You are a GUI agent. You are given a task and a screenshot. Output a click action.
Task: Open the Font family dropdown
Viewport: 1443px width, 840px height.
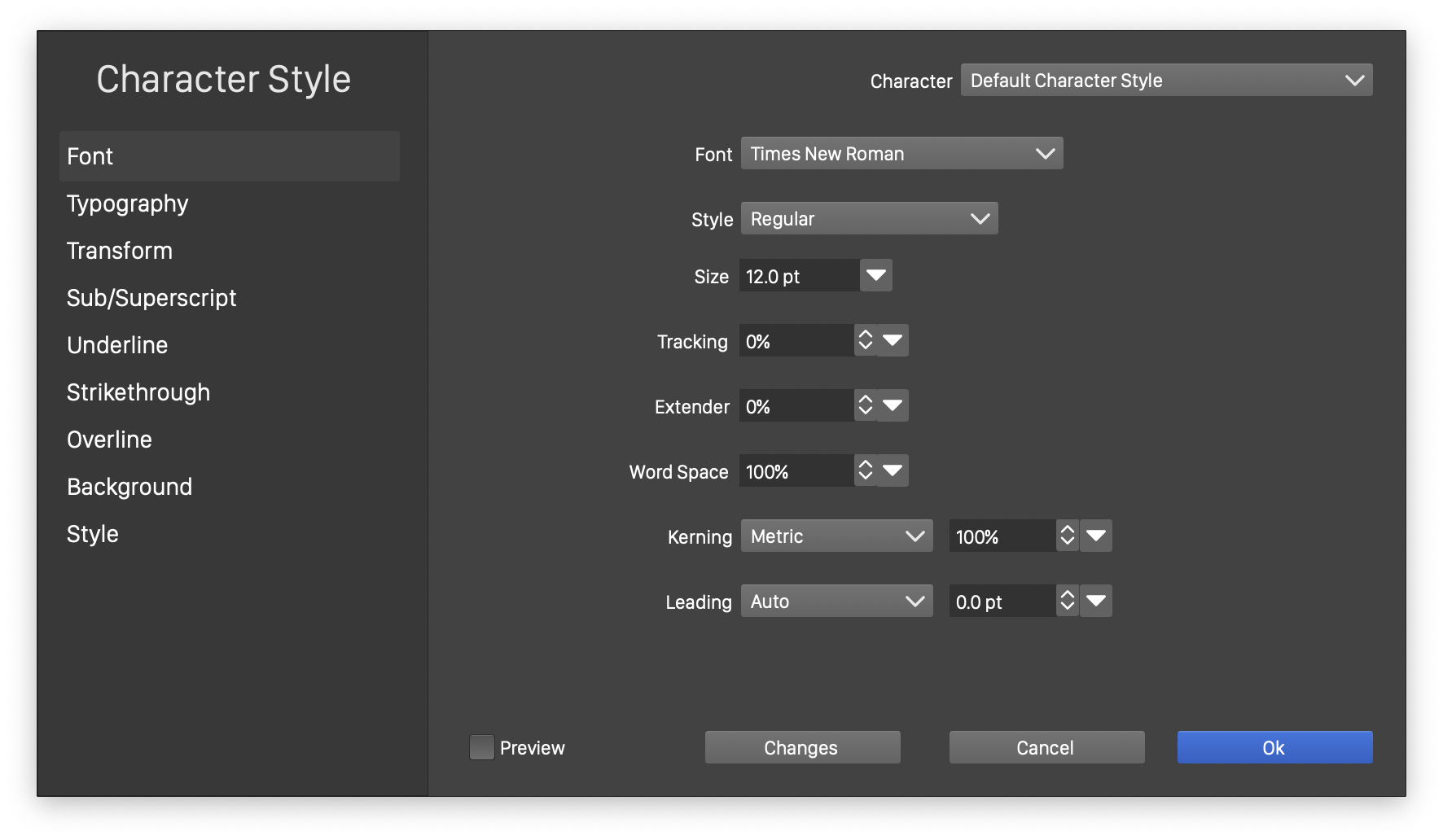tap(901, 153)
